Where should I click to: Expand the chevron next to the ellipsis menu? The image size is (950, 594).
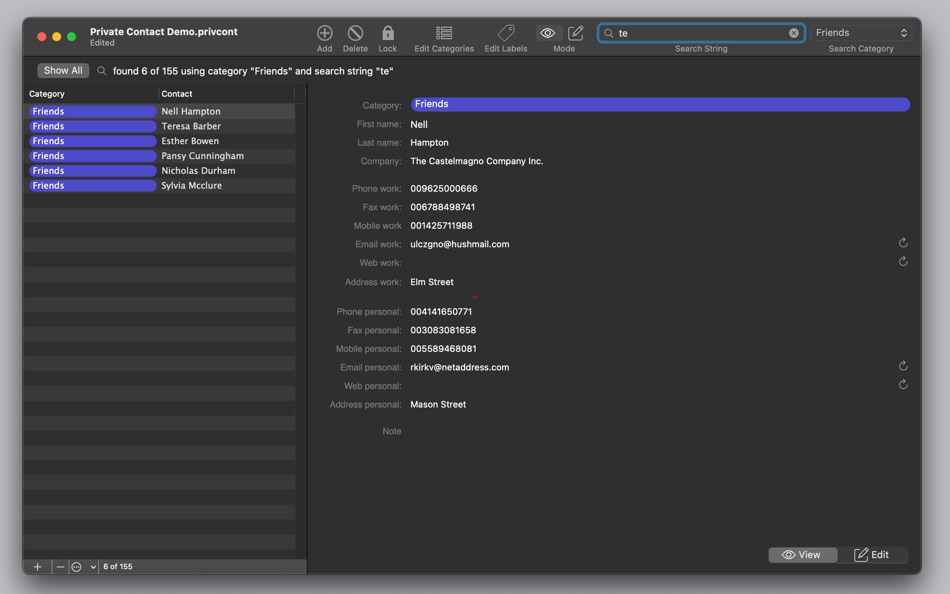coord(93,567)
